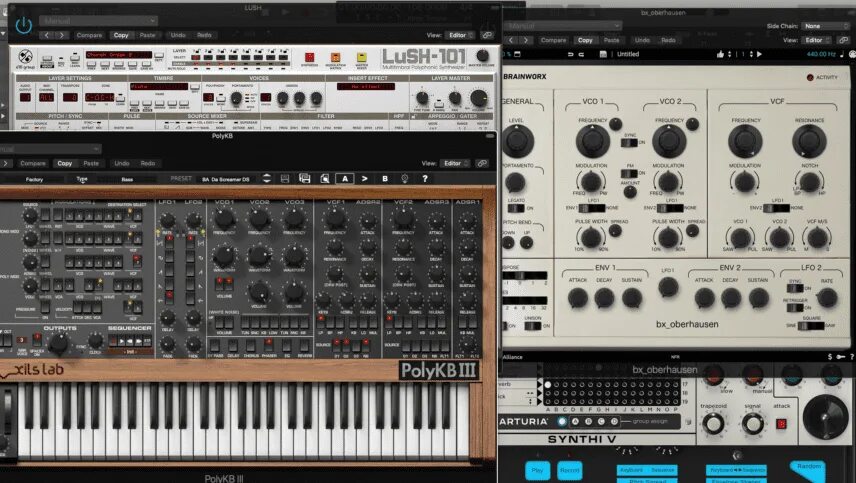Screen dimensions: 856x483
Task: Toggle the LFO 2 RETRIGGER switch
Action: (795, 307)
